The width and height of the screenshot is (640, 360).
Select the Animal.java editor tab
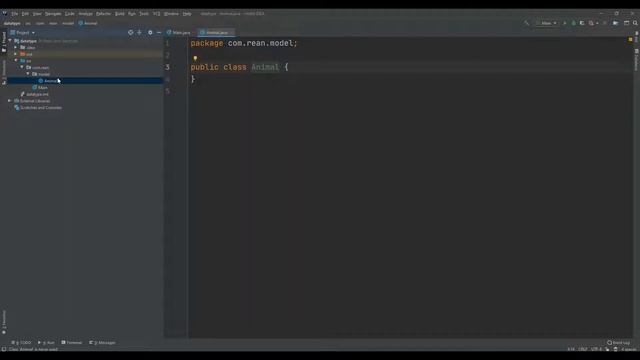click(216, 32)
